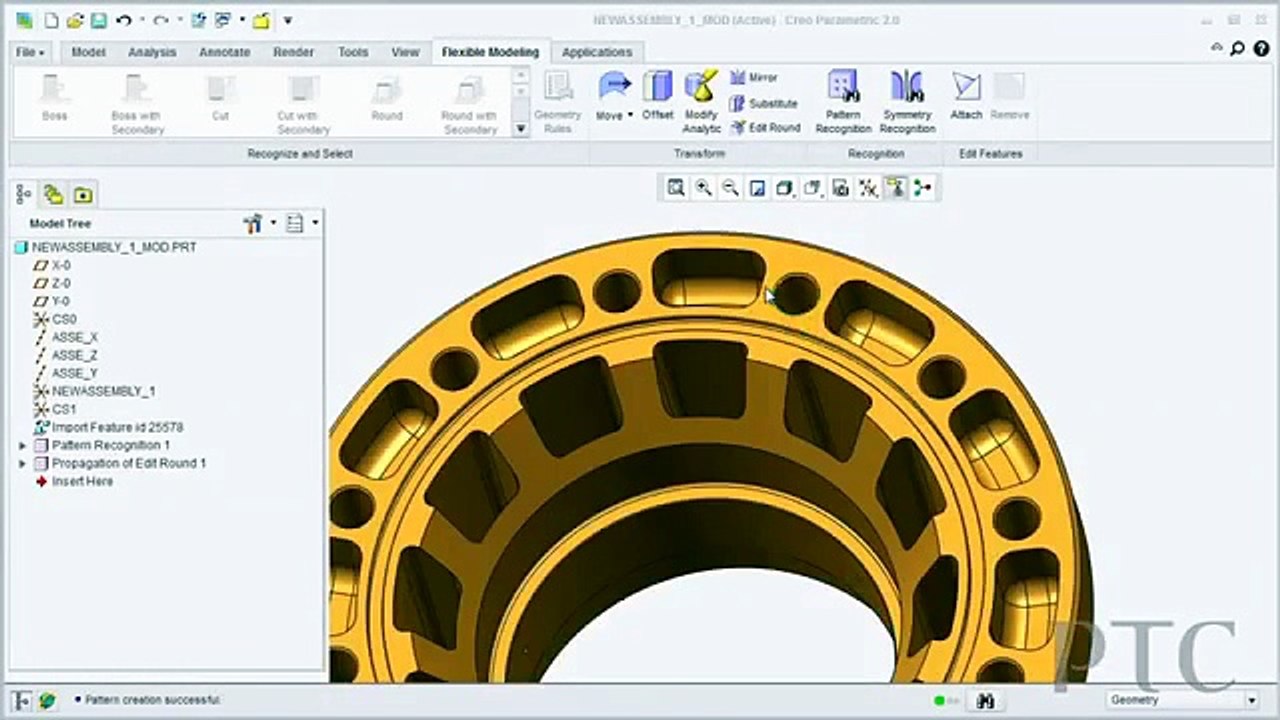Click the Zoom Out icon
The width and height of the screenshot is (1280, 720).
[x=731, y=187]
